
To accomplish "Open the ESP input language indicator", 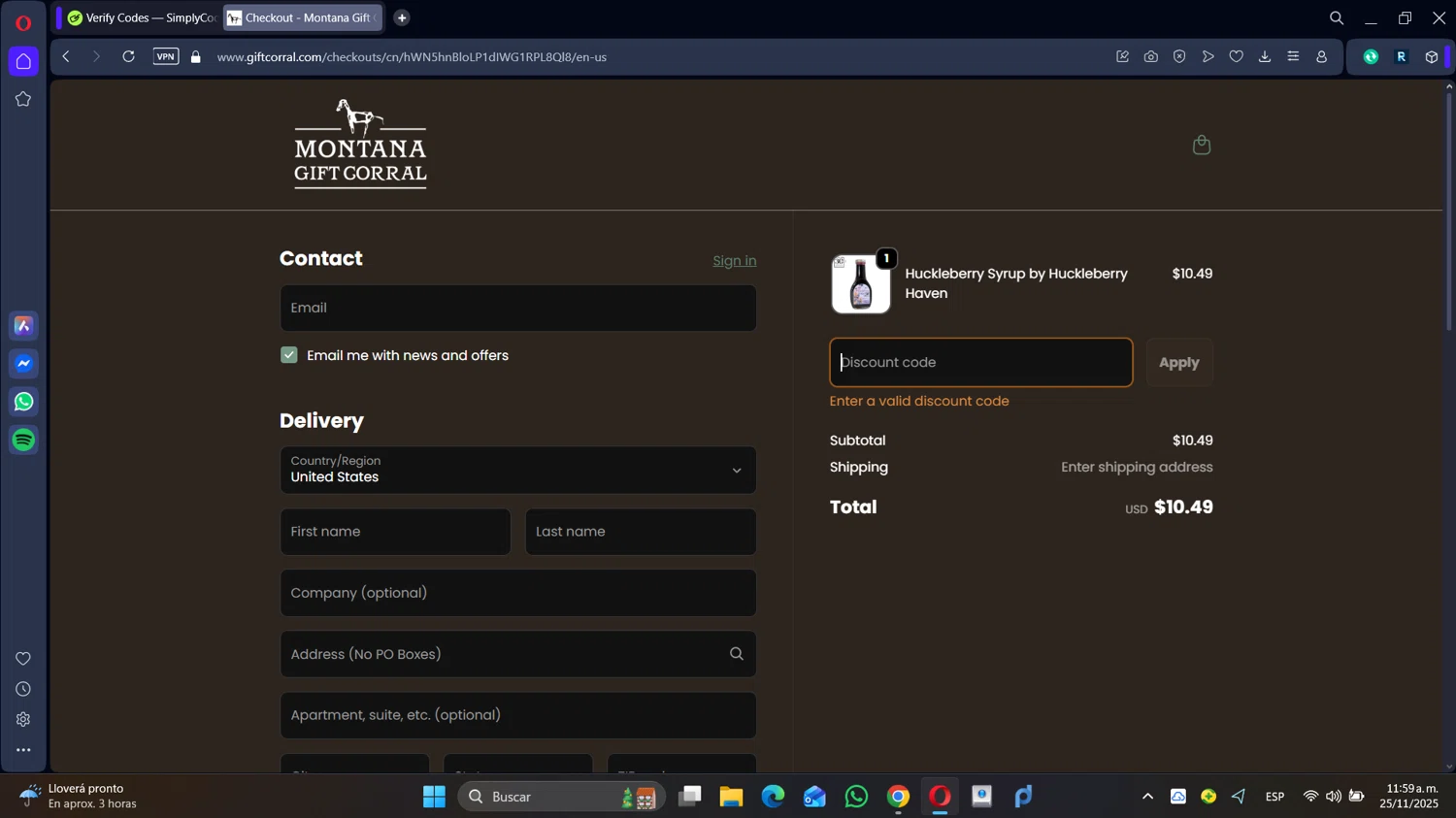I will click(1274, 797).
